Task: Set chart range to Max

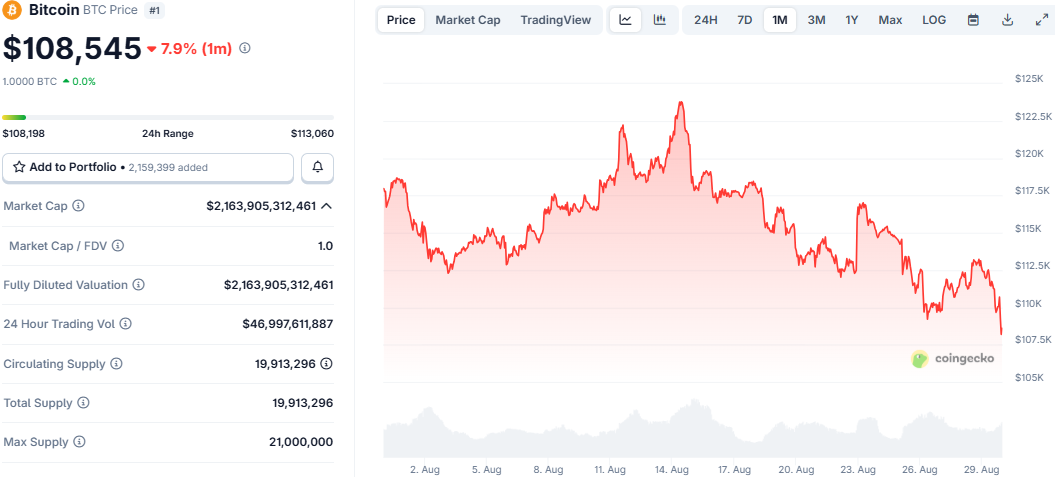Action: pos(890,20)
